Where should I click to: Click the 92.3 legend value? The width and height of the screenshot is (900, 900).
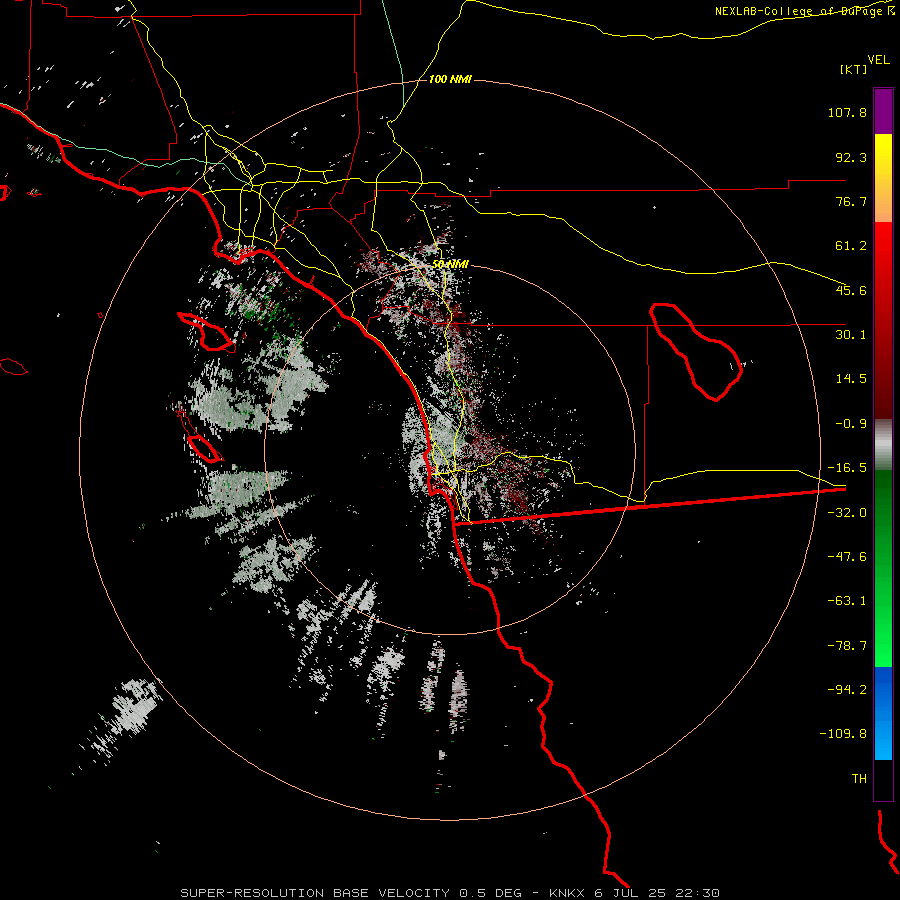pyautogui.click(x=851, y=157)
